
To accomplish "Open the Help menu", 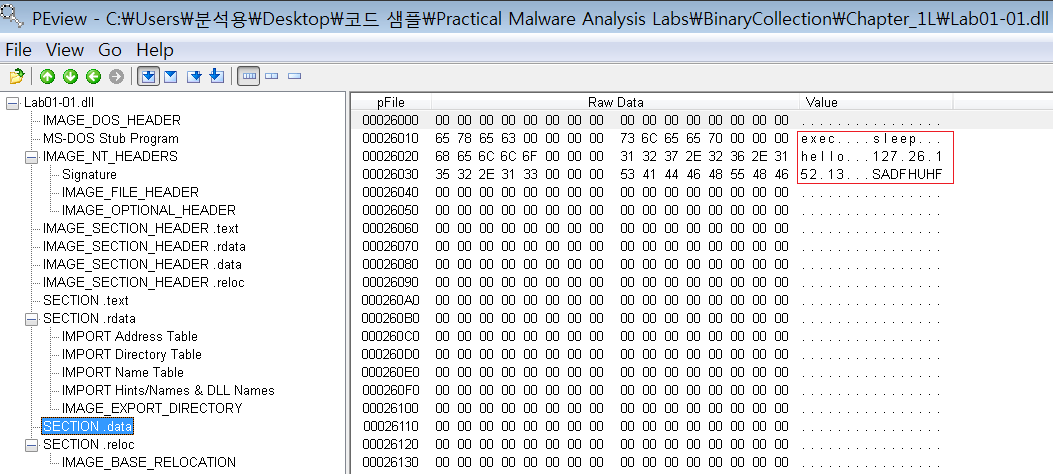I will point(155,50).
